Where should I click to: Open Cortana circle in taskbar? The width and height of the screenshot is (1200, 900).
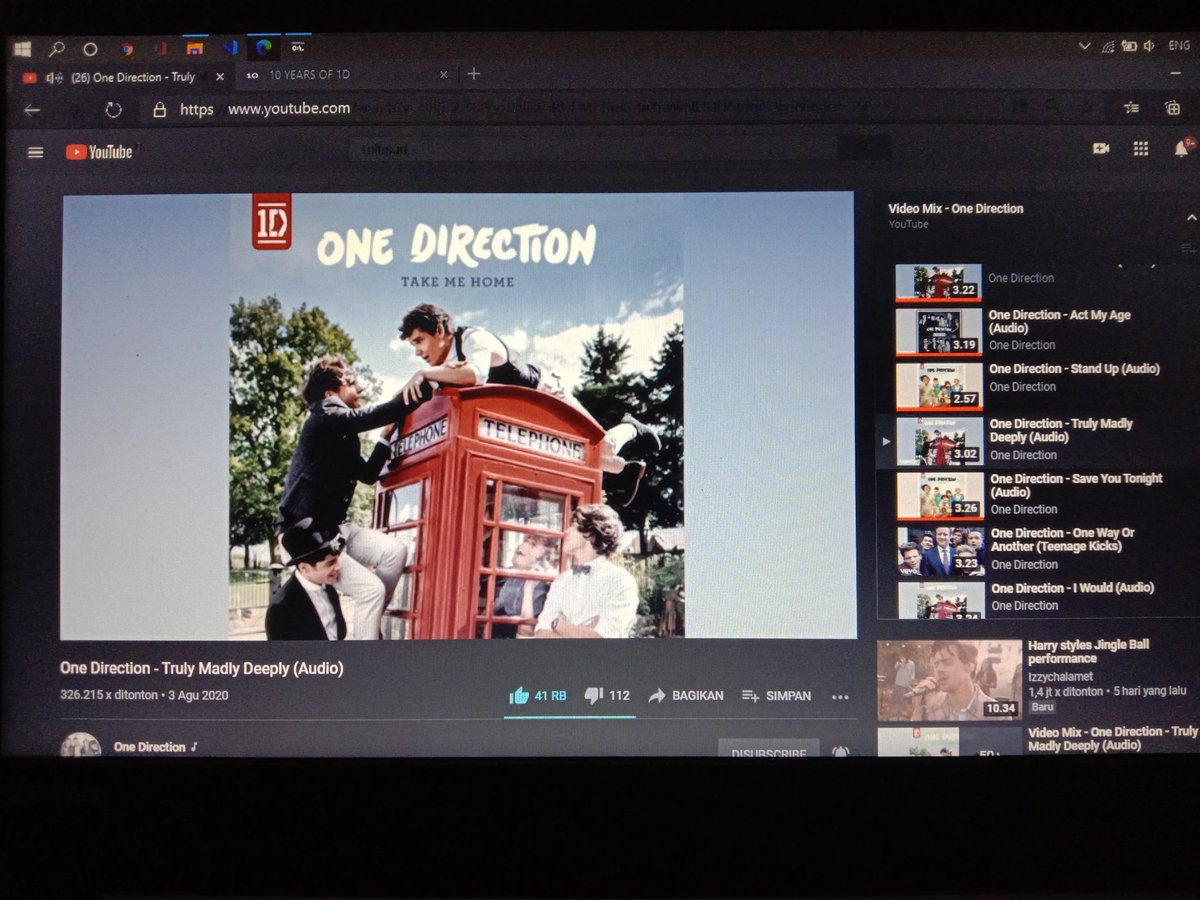90,48
